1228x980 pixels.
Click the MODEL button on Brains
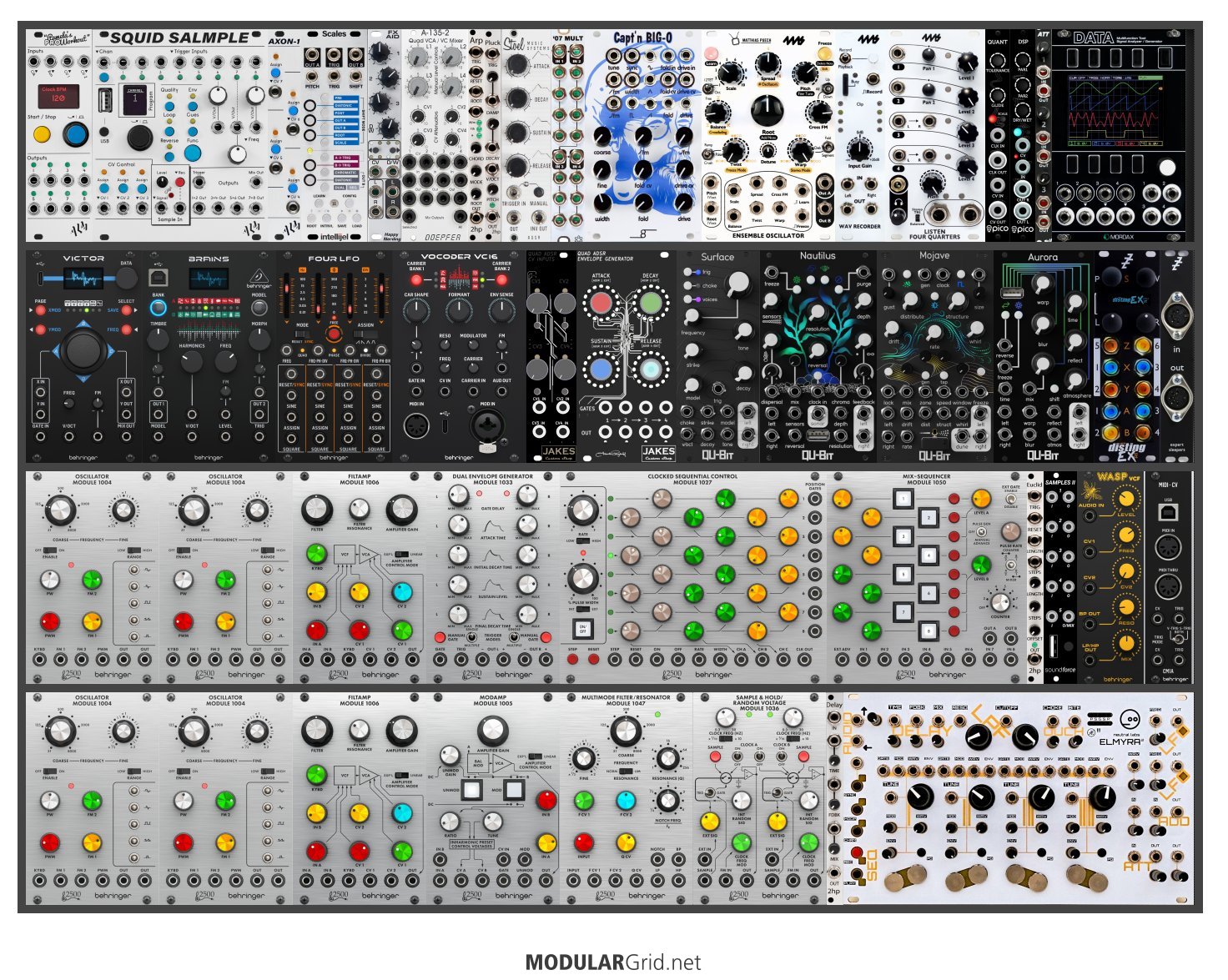click(259, 309)
